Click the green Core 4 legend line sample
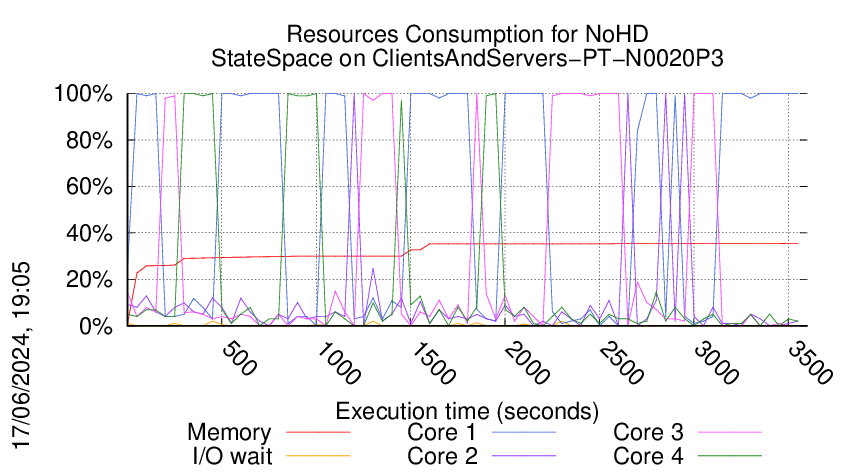Screen dimensions: 850x475 coord(730,456)
